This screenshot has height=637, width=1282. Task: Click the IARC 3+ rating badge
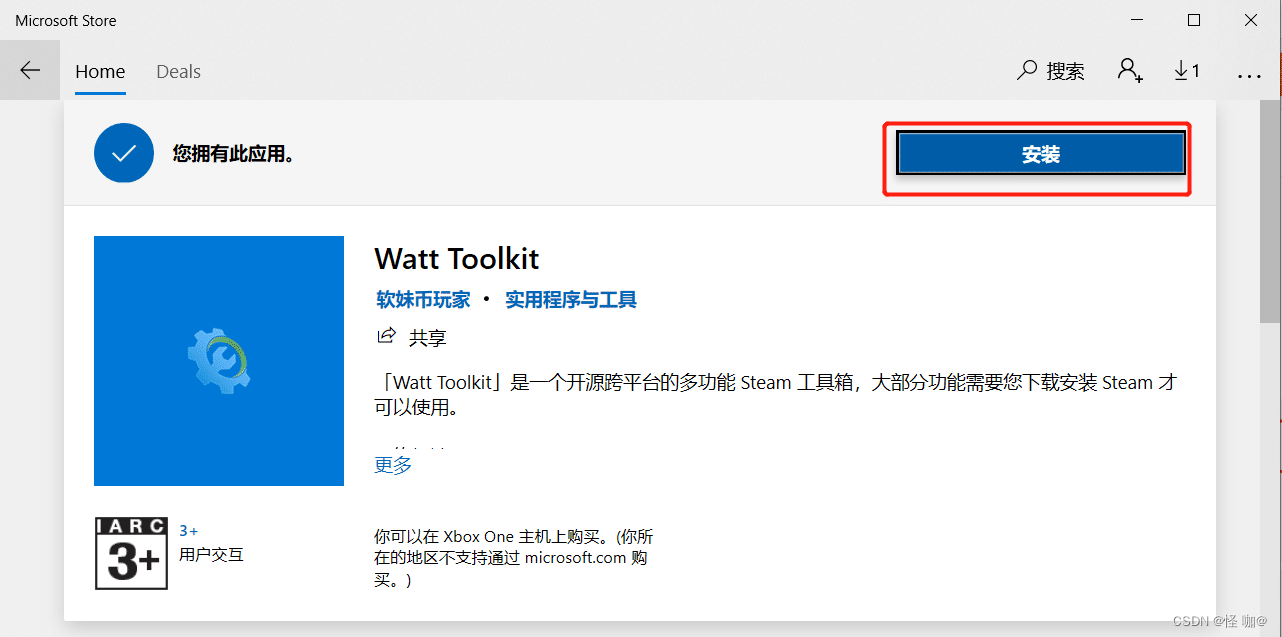(x=131, y=553)
